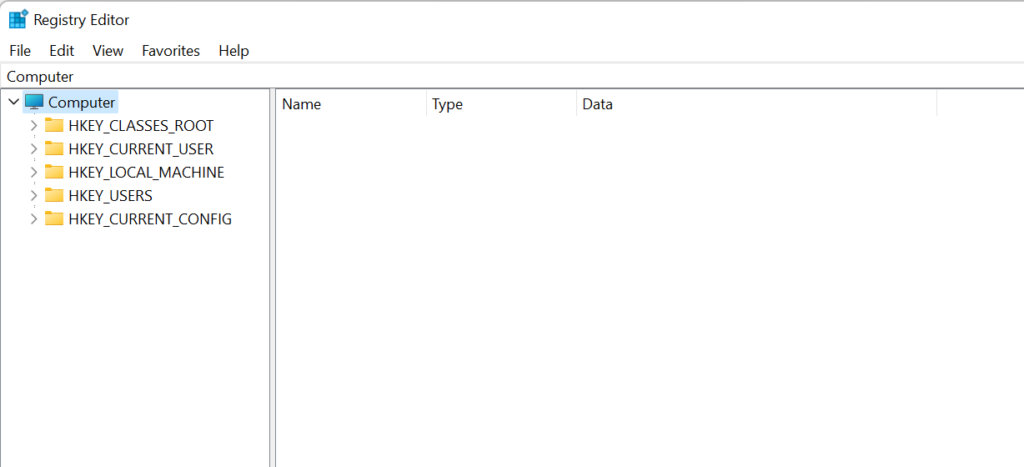Screen dimensions: 1024x467
Task: Expand the HKEY_CLASSES_ROOT key
Action: point(34,125)
